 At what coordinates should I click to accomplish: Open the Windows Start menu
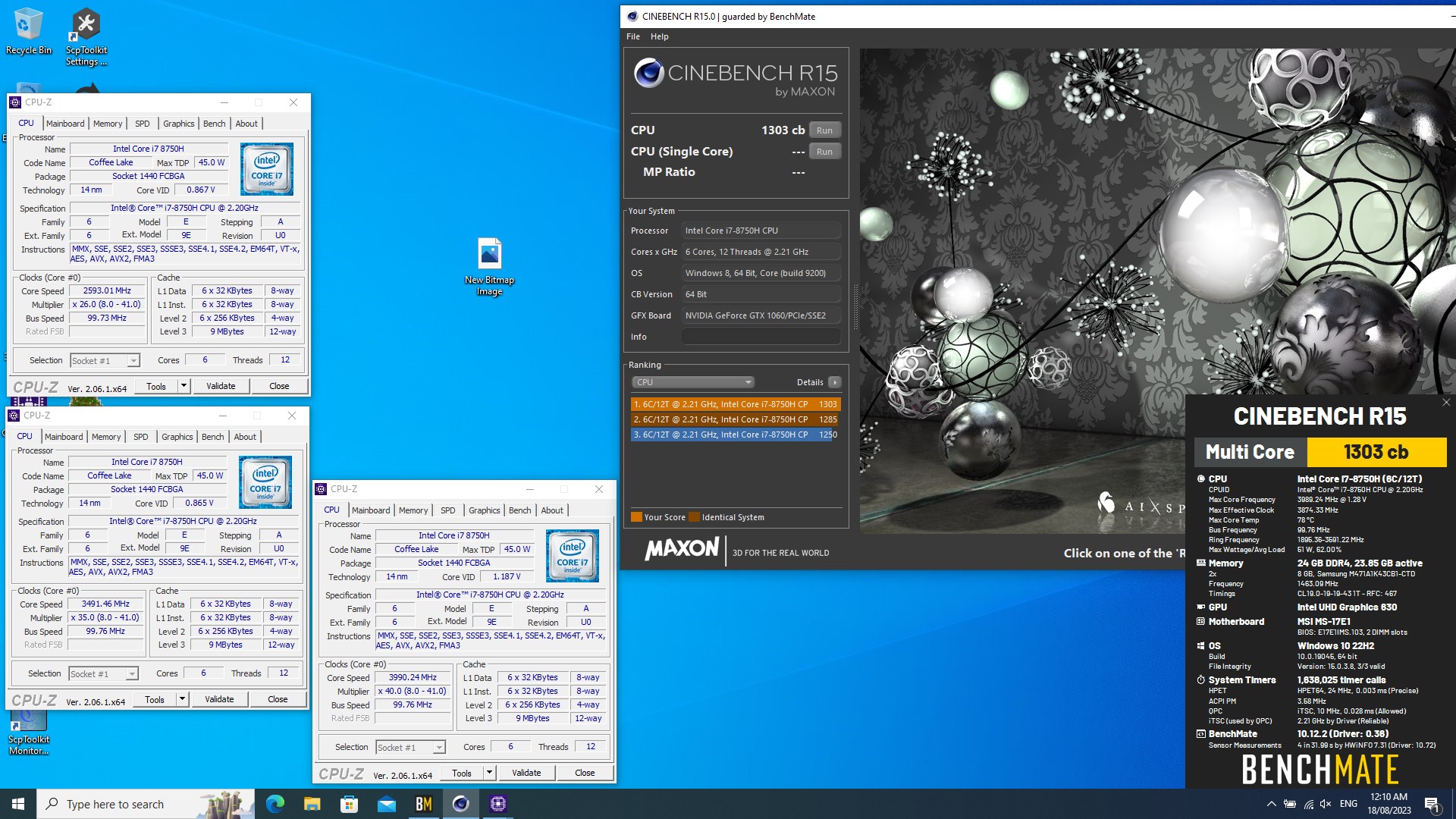[18, 804]
